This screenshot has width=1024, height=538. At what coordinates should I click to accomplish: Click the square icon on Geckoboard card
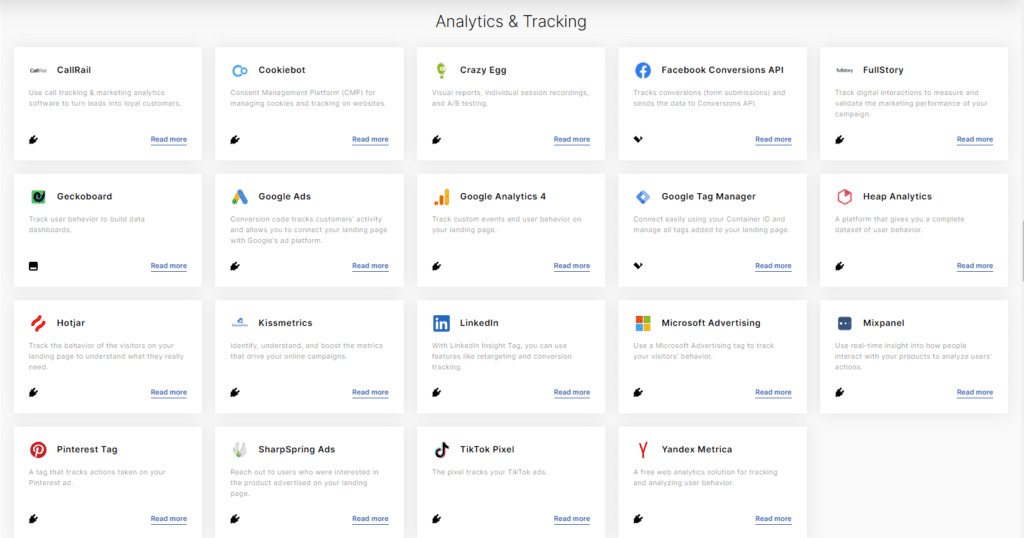point(33,266)
